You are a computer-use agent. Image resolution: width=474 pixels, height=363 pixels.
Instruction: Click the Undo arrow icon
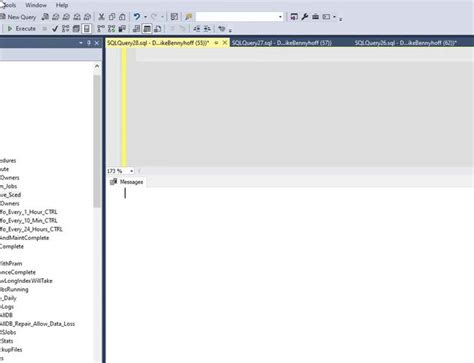[x=137, y=17]
